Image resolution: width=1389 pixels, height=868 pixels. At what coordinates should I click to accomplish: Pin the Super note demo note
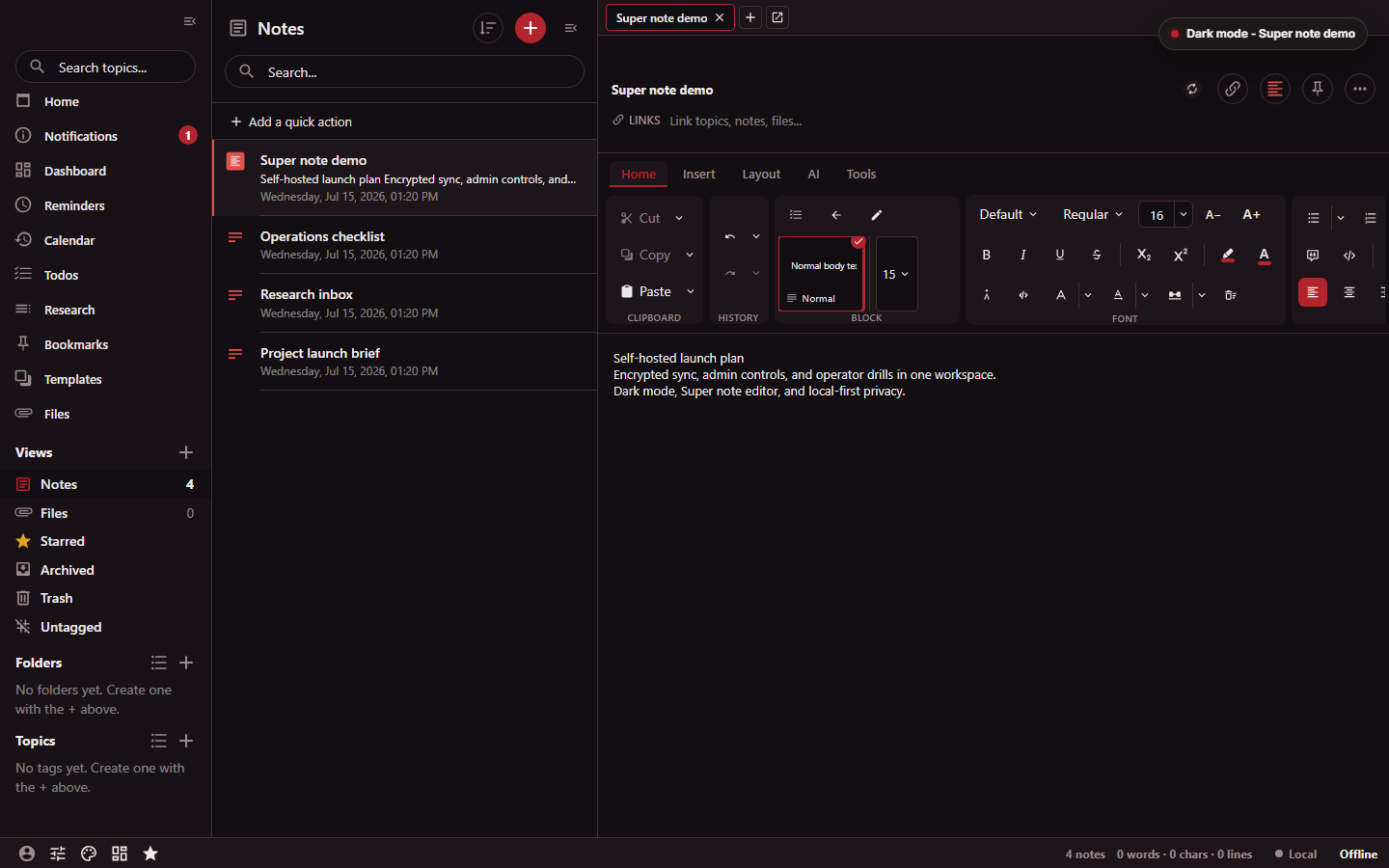[x=1318, y=89]
